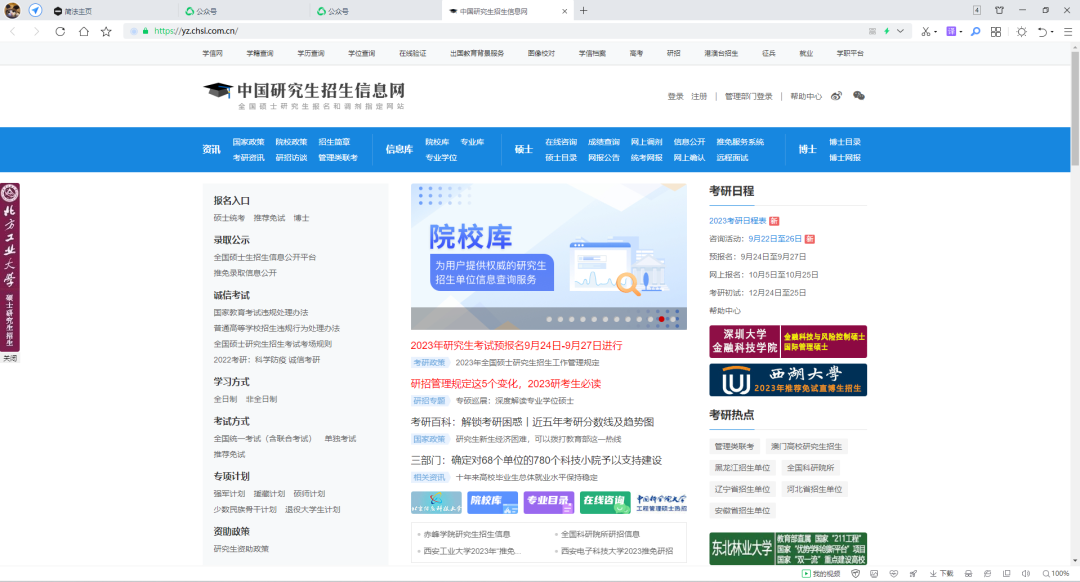Click the 院校库 banner image

coord(548,256)
